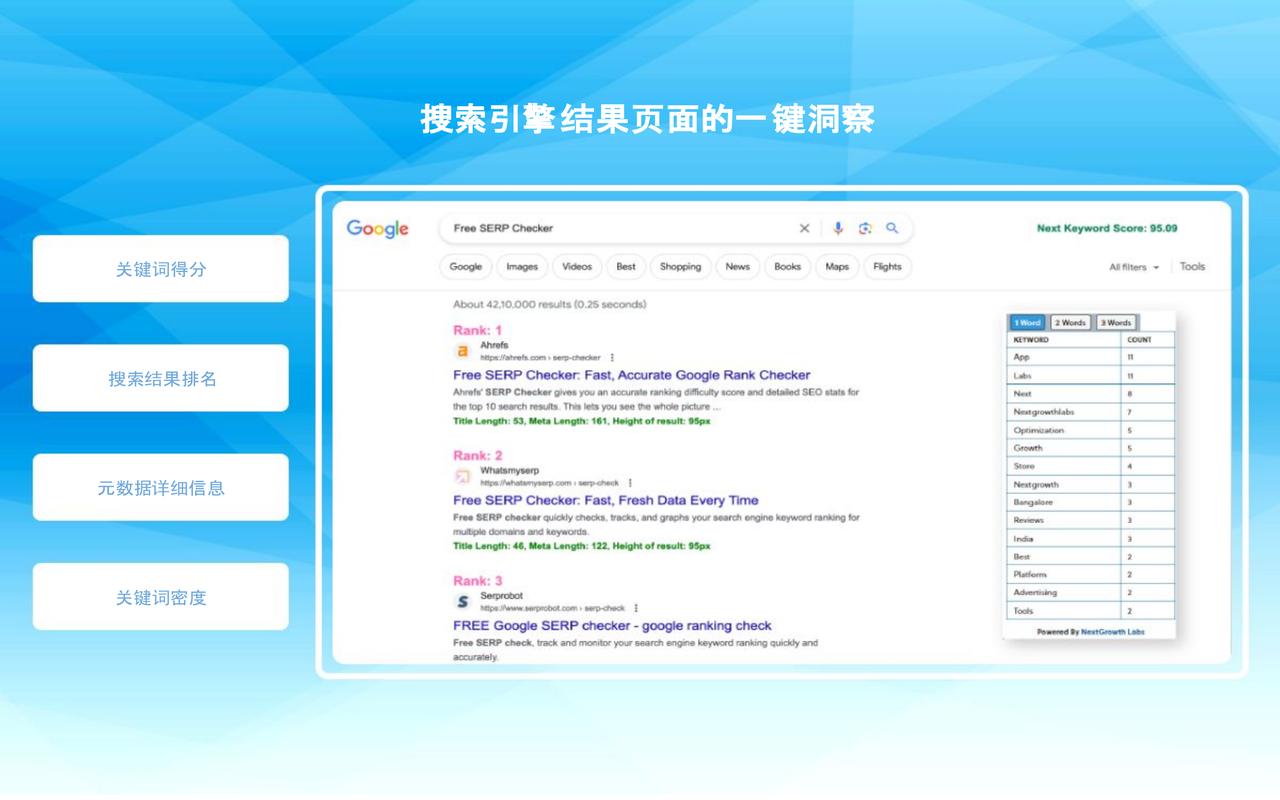Select the 1 Word tab
Screen dimensions: 1280x800
(x=1027, y=323)
